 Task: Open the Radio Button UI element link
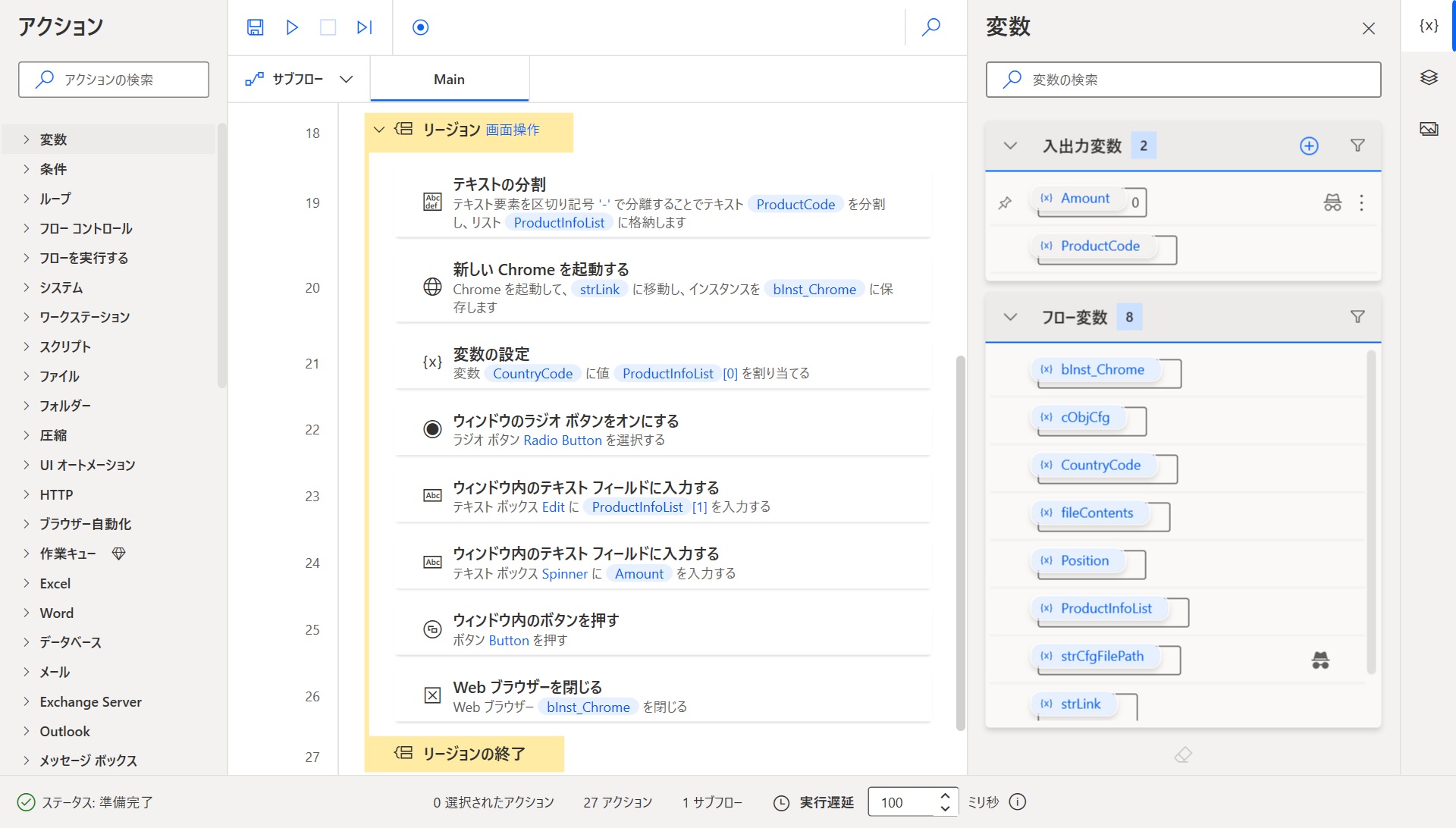coord(562,441)
